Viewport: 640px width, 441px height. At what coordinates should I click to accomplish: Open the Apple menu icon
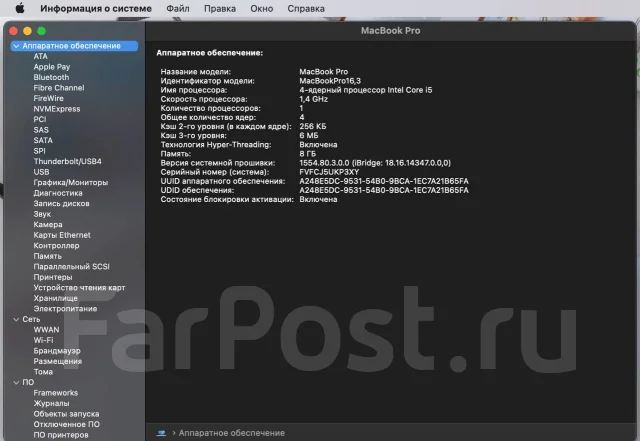pos(20,8)
